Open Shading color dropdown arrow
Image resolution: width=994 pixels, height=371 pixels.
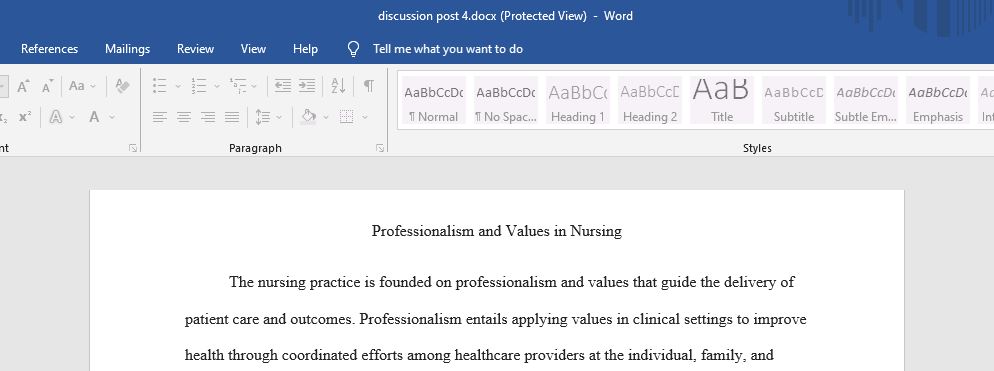pyautogui.click(x=326, y=117)
